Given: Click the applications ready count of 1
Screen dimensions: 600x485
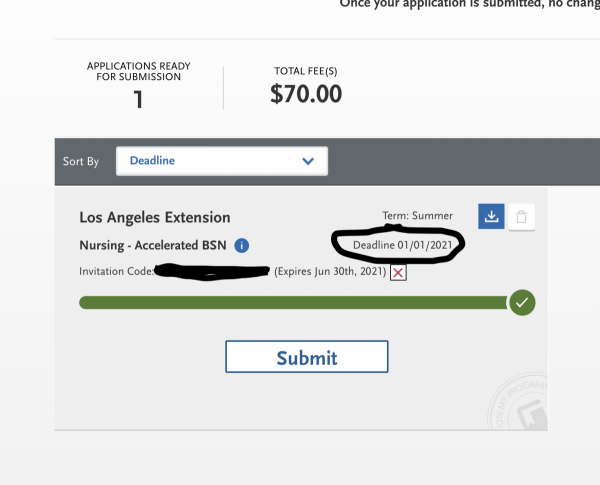Looking at the screenshot, I should [138, 99].
